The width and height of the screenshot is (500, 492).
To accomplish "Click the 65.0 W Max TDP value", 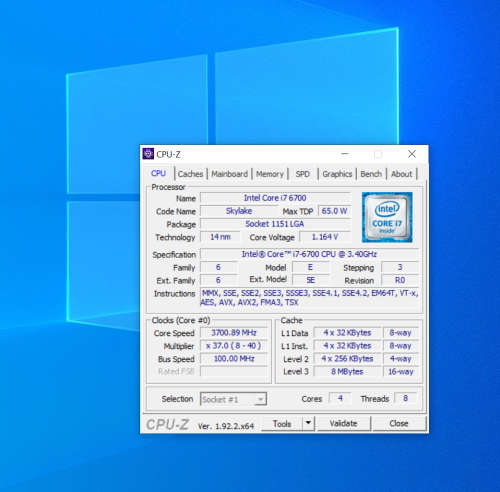I will pyautogui.click(x=334, y=211).
